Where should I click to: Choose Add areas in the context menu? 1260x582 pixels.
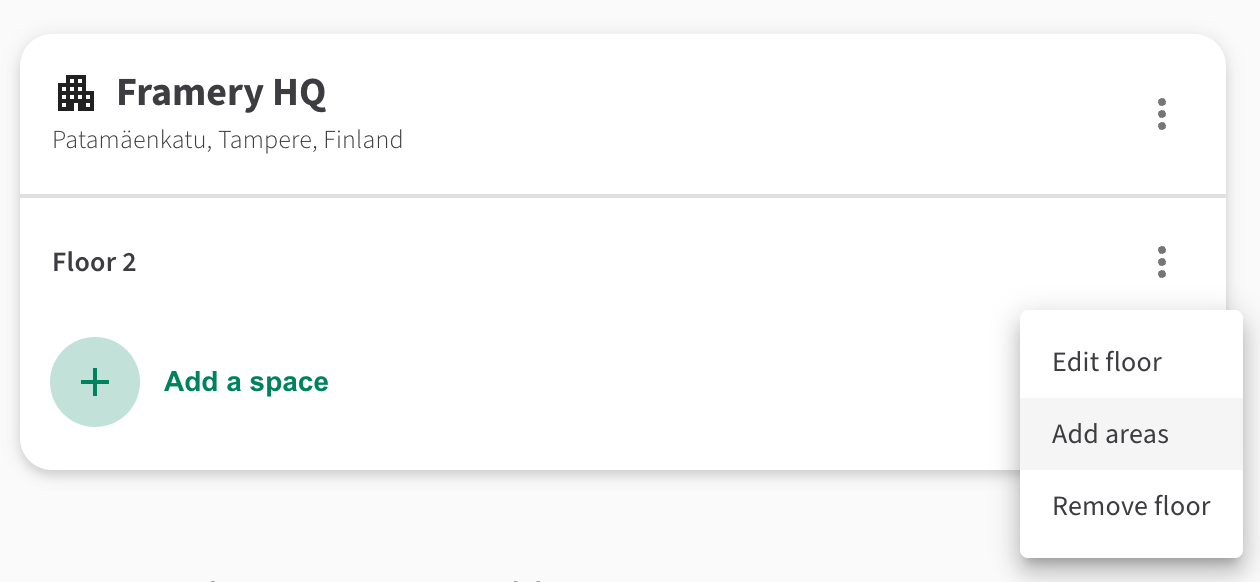tap(1110, 434)
